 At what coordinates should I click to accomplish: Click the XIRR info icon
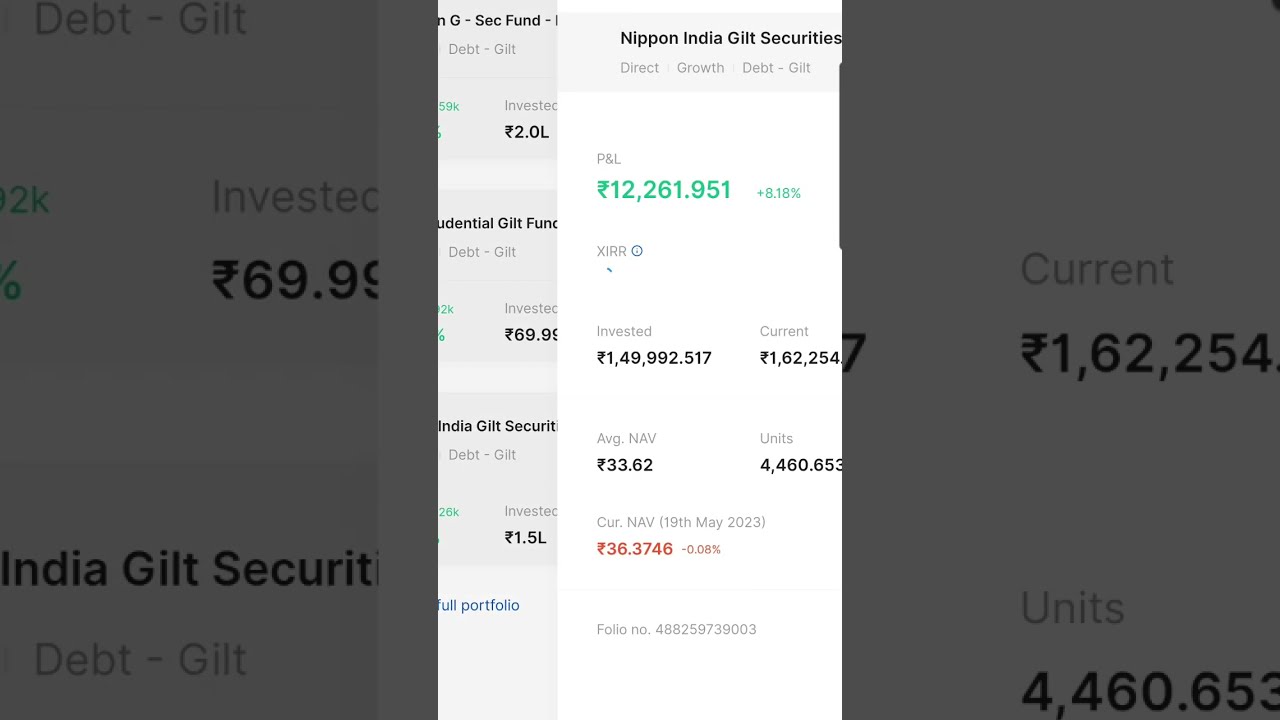click(x=637, y=251)
